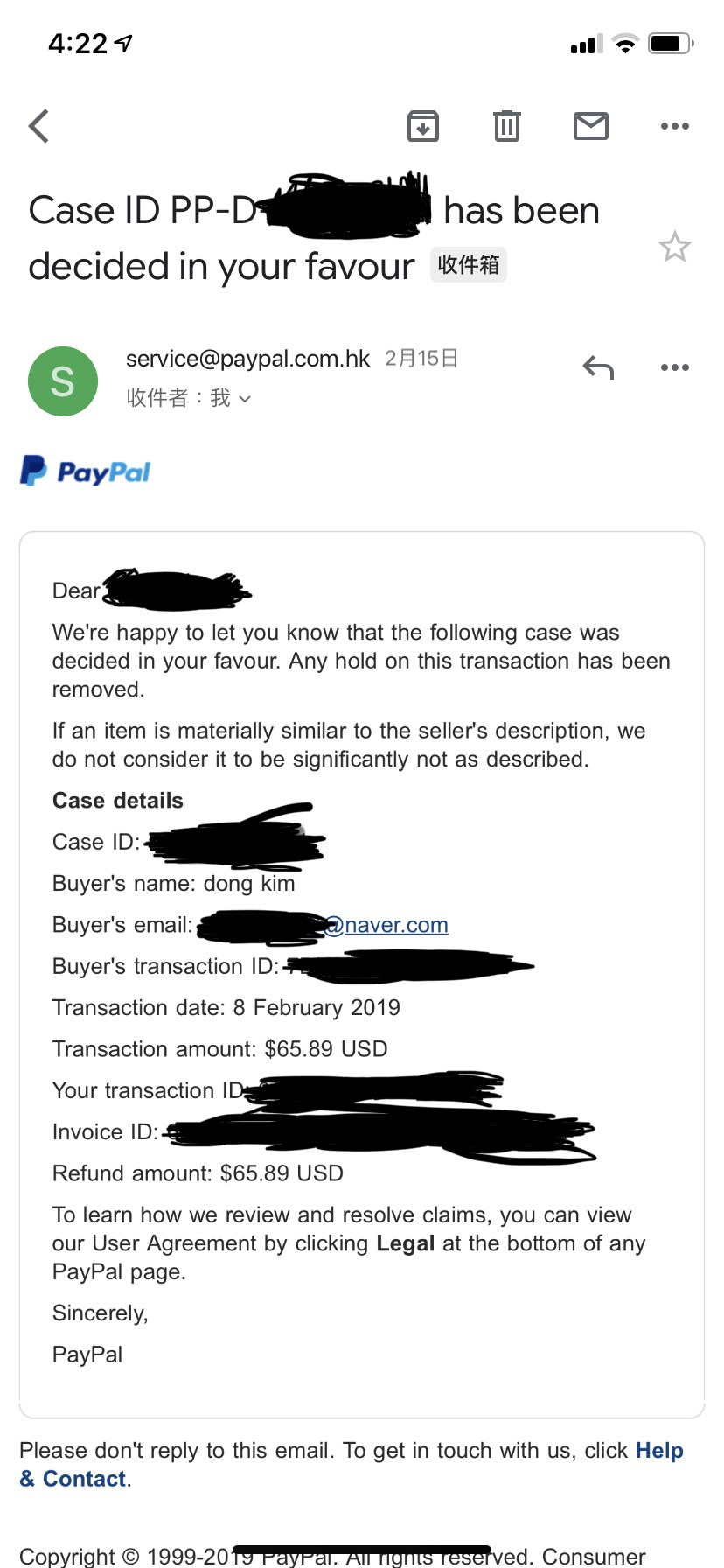Tap the PayPal logo in the email
Image resolution: width=724 pixels, height=1568 pixels.
pyautogui.click(x=86, y=472)
